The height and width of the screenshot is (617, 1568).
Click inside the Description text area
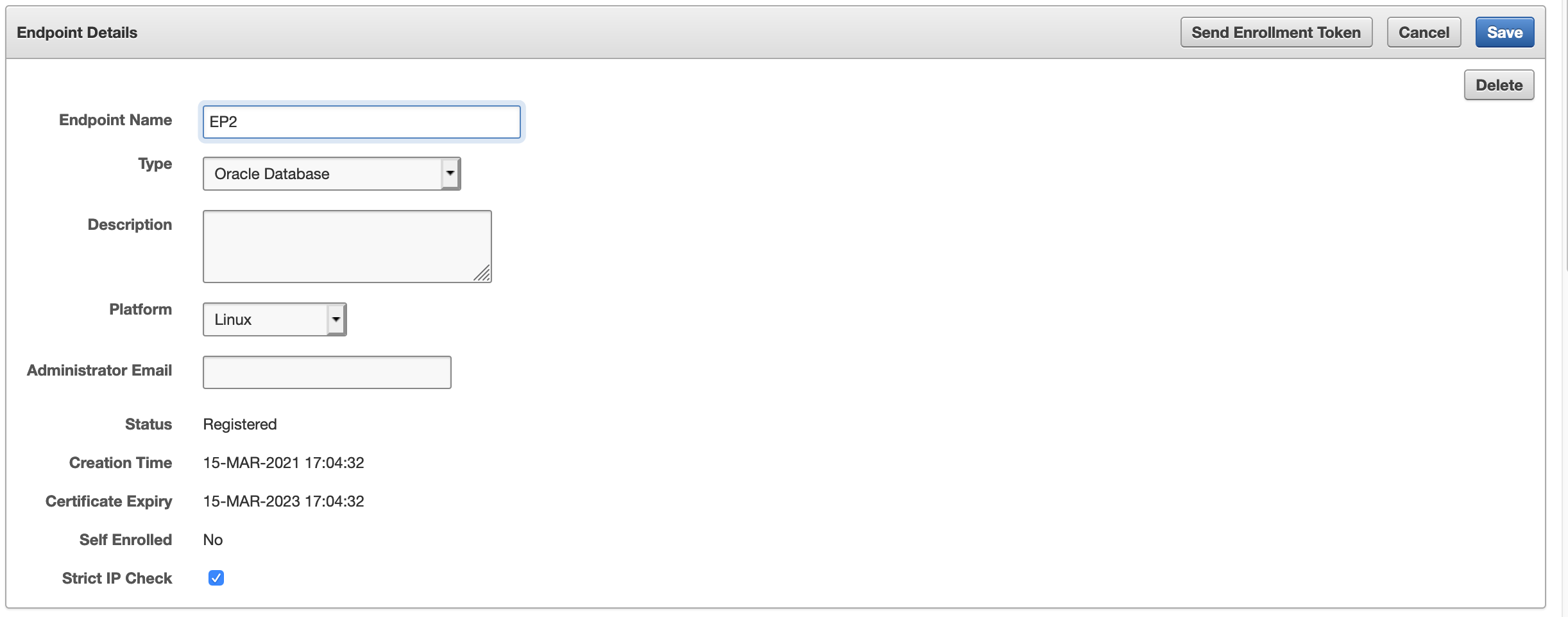click(346, 245)
